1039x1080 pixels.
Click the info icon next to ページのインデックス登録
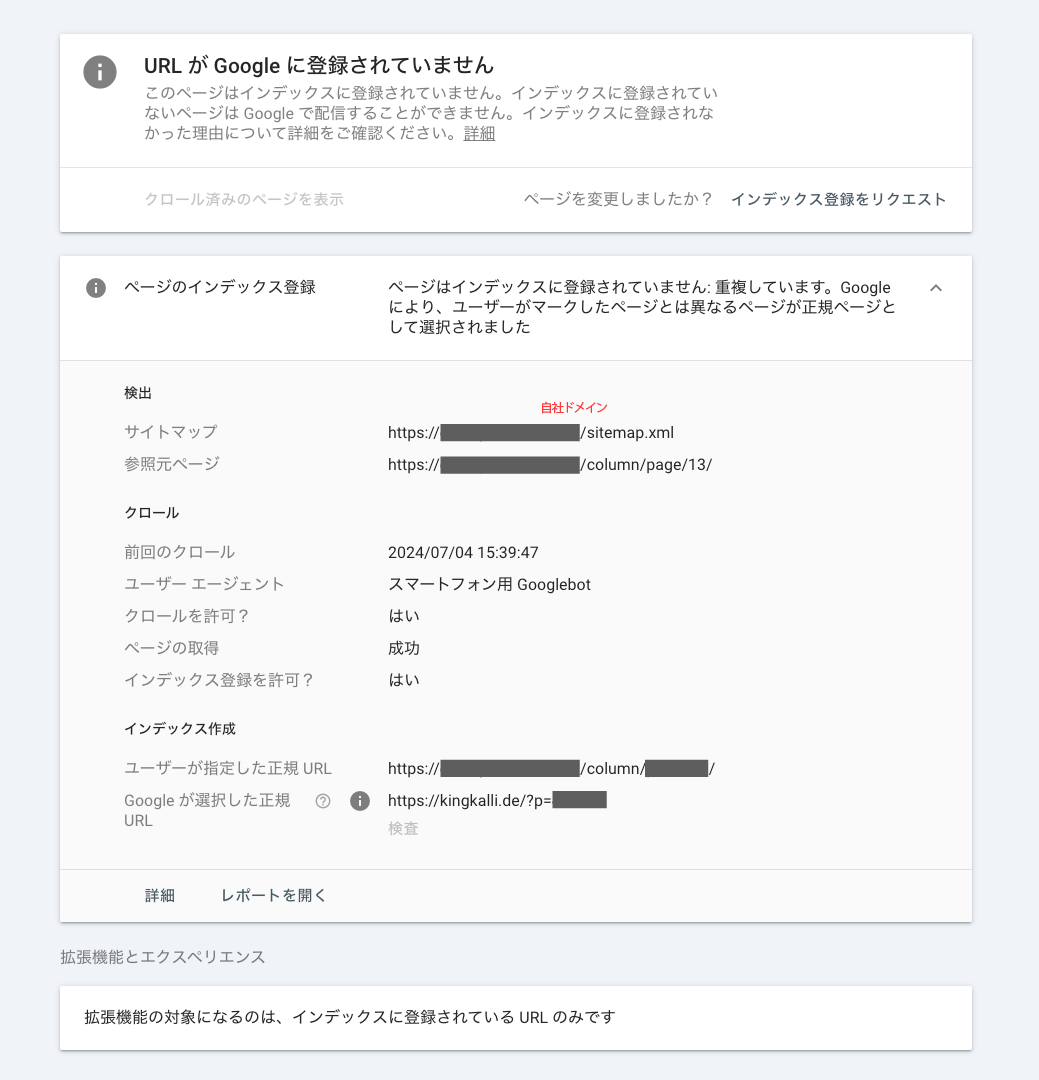[x=95, y=288]
